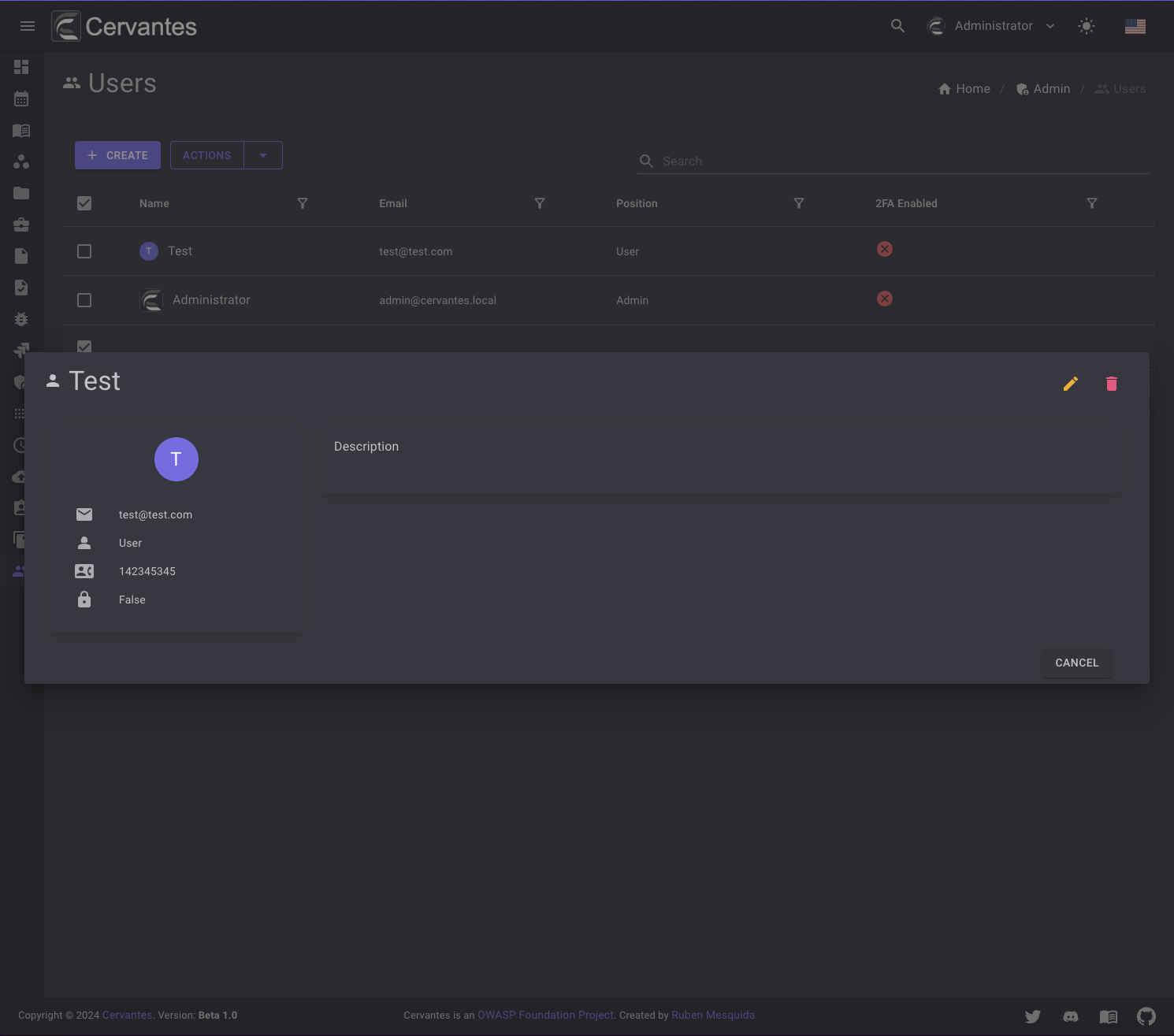
Task: Go to Admin in the breadcrumb
Action: pyautogui.click(x=1043, y=89)
